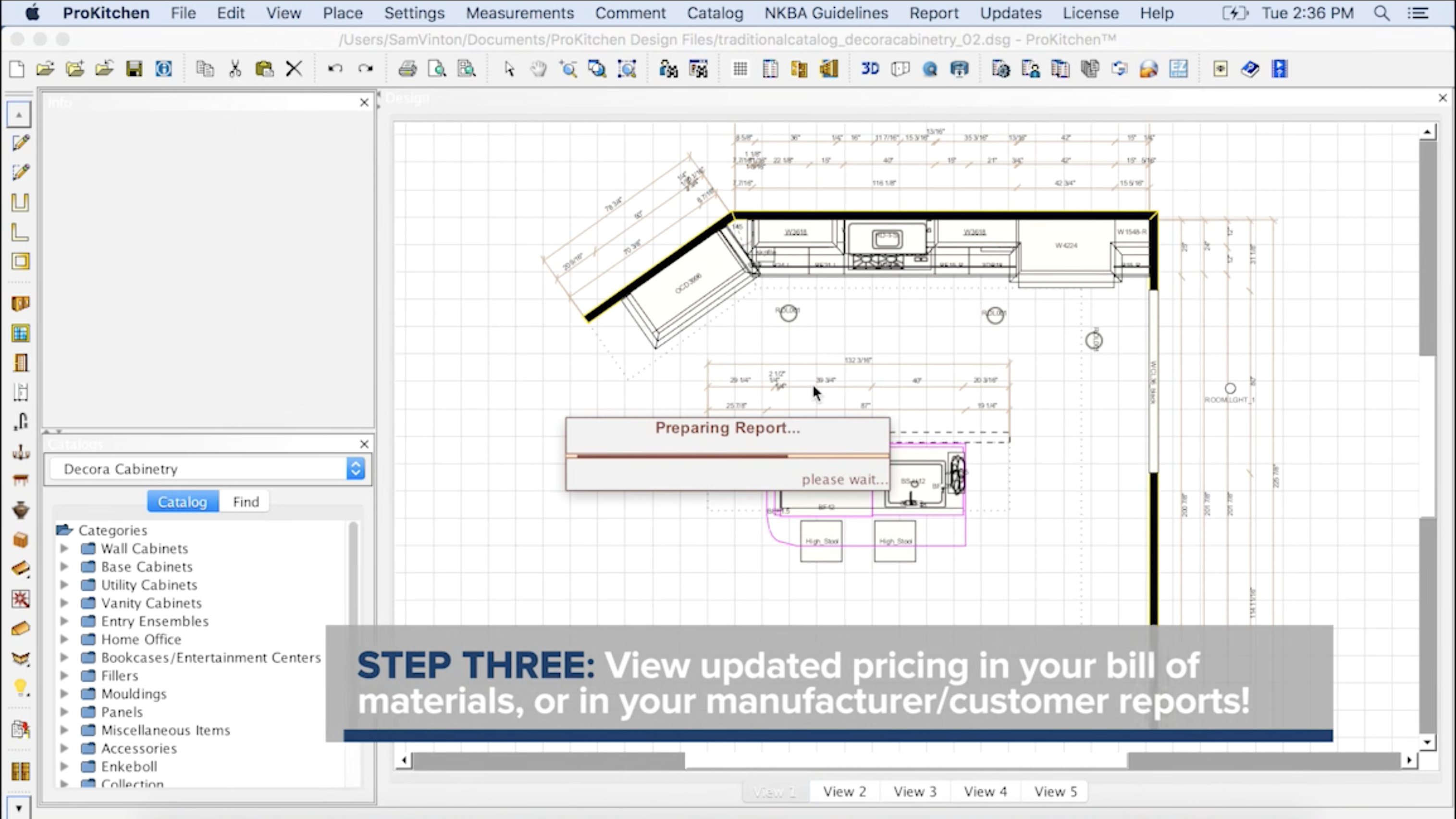Screen dimensions: 1456x819
Task: Click the zoom-in magnifier icon
Action: pos(568,68)
